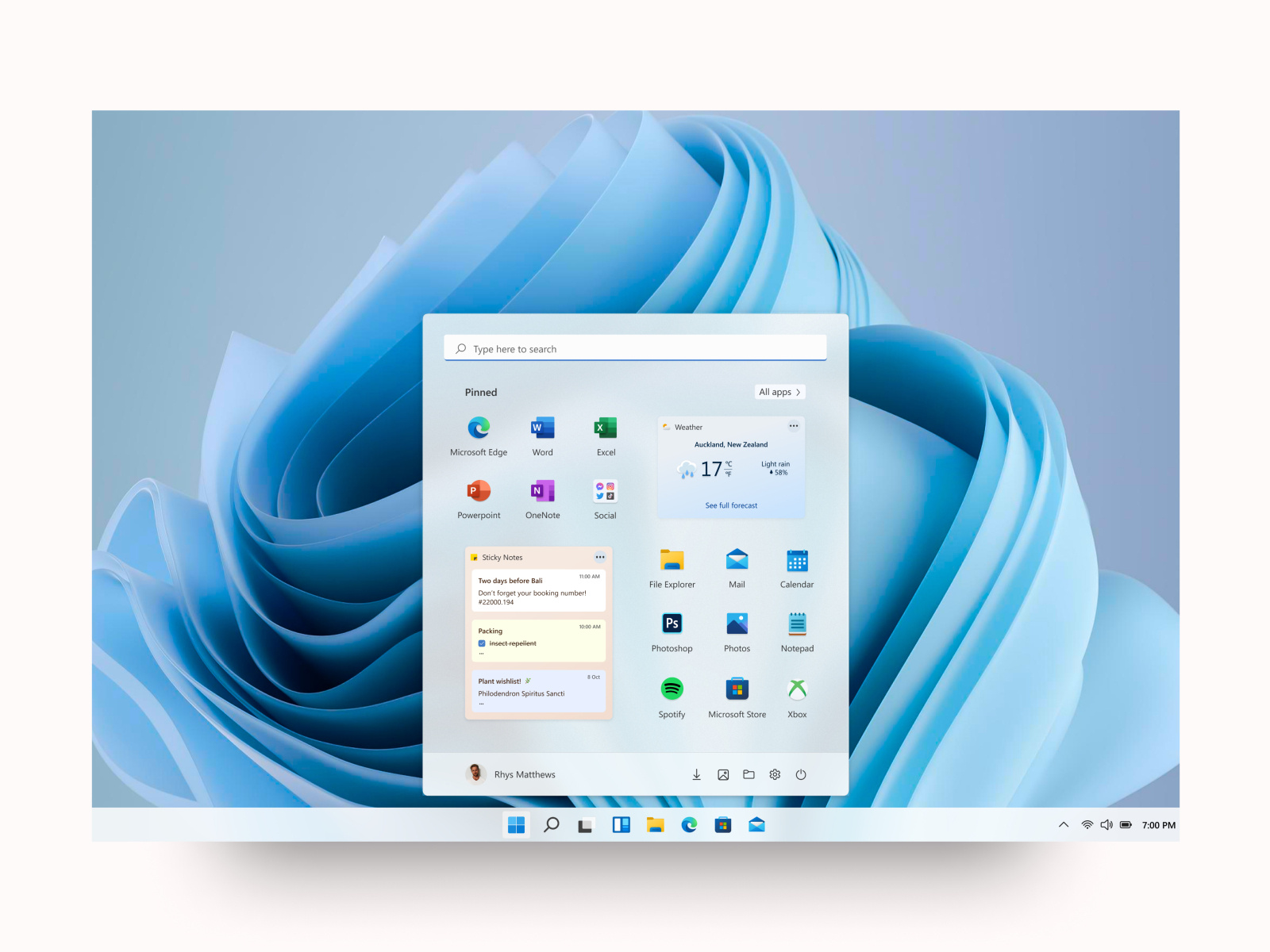Launch Xbox app
Screen dimensions: 1270x952
pos(797,698)
